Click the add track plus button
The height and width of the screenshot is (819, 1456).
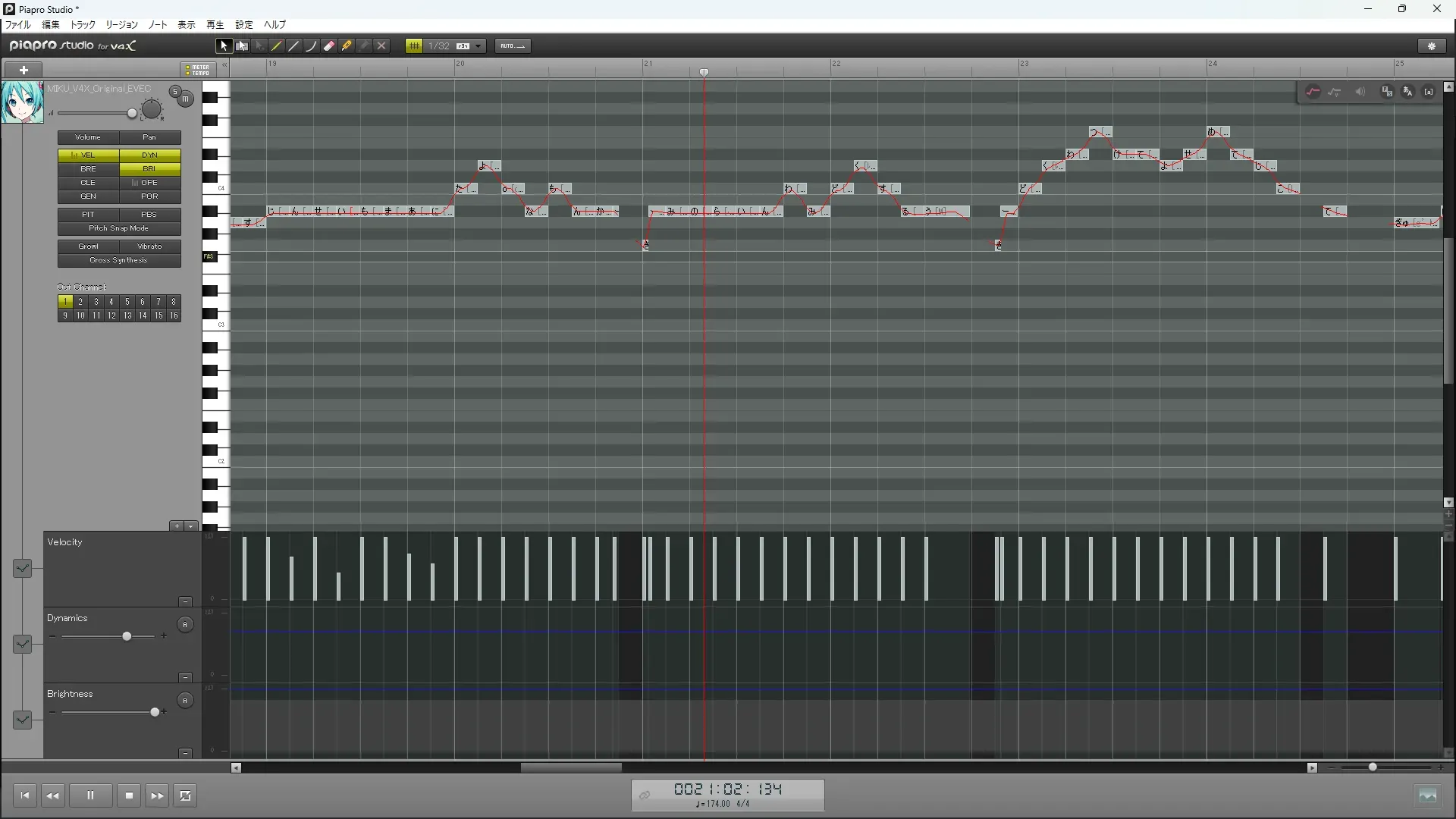tap(24, 70)
